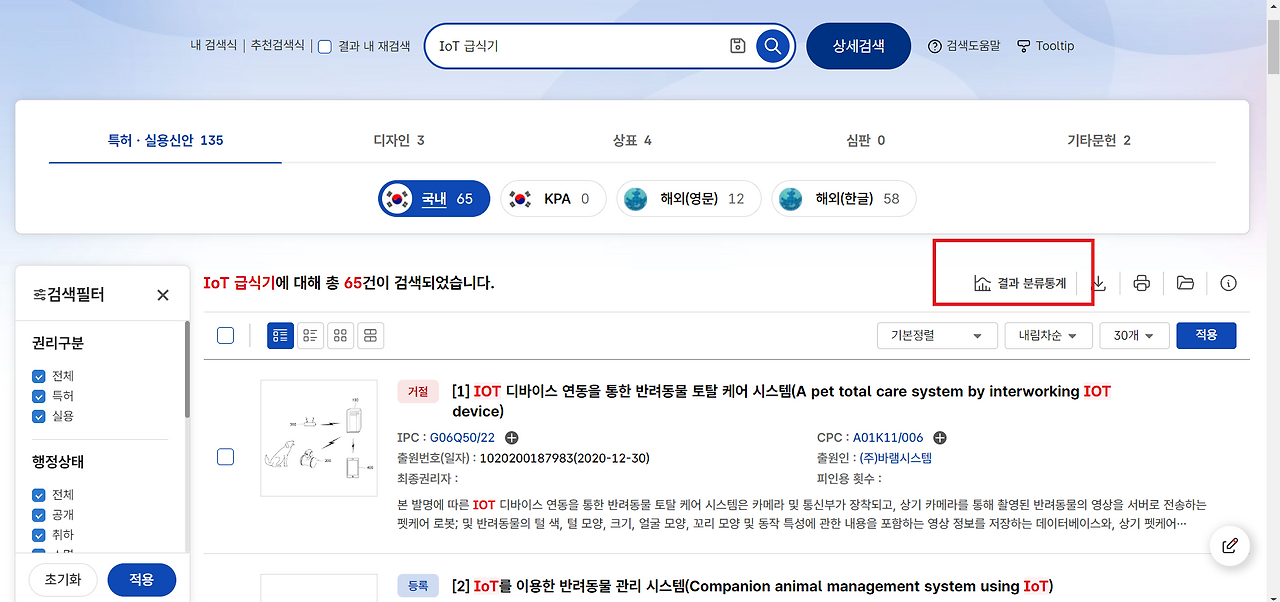The height and width of the screenshot is (602, 1280).
Task: Switch to compact list view
Action: click(x=310, y=335)
